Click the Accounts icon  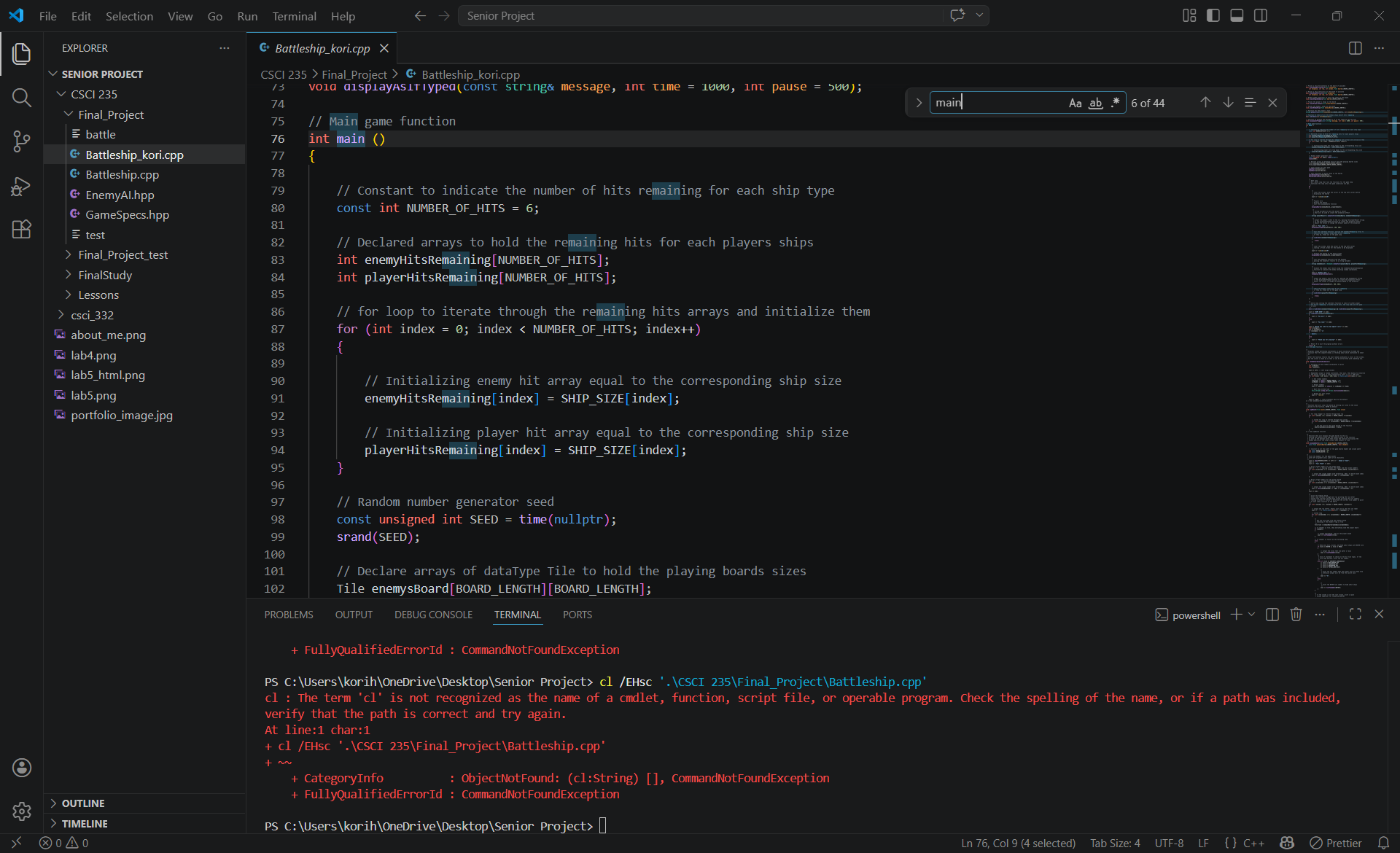(21, 767)
